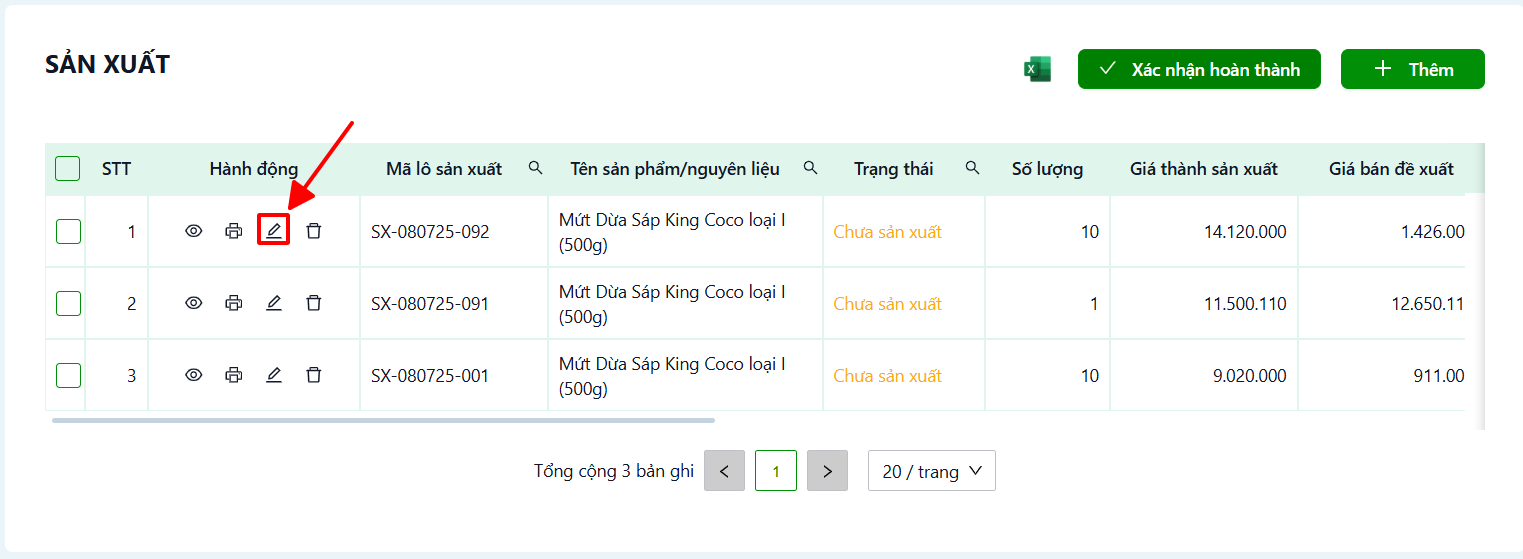The width and height of the screenshot is (1523, 559).
Task: Select the row 3 checkbox
Action: (x=68, y=375)
